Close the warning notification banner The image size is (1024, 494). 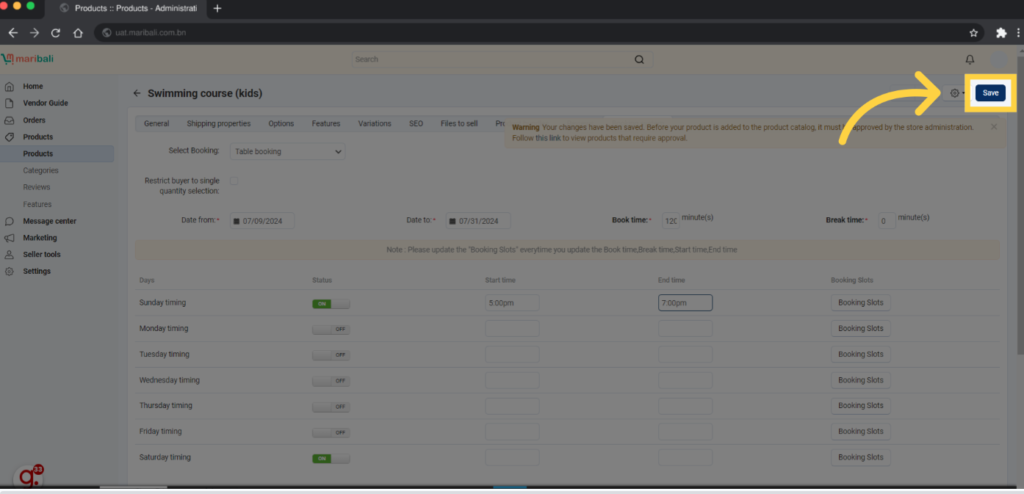tap(993, 127)
